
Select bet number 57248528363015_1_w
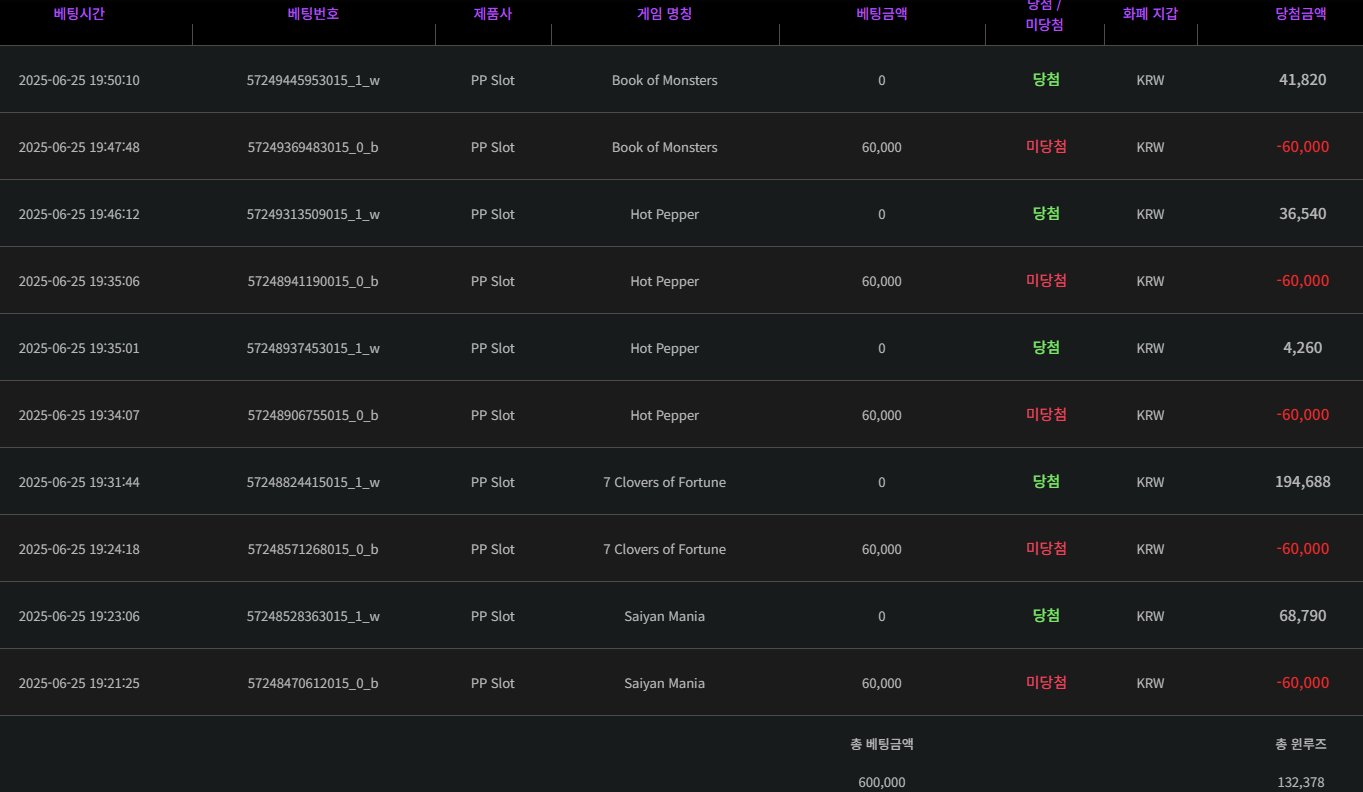[313, 616]
